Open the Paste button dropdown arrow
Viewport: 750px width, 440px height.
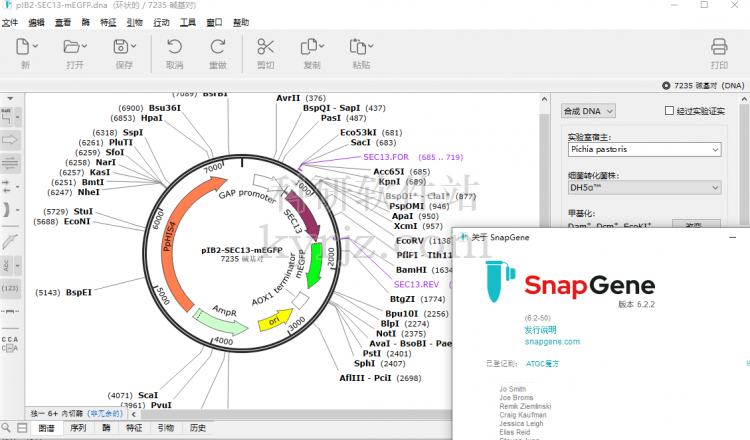370,46
